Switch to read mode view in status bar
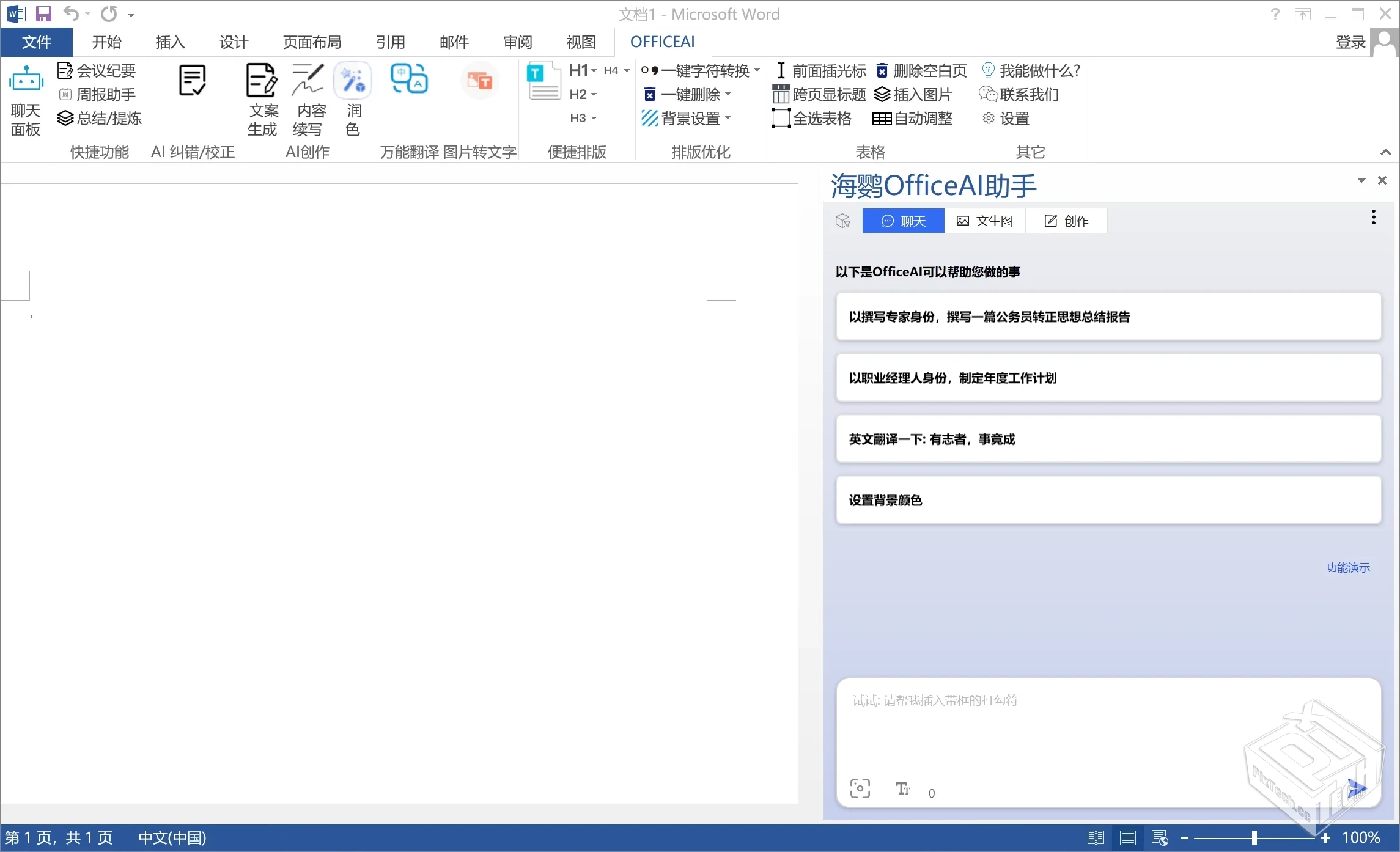The image size is (1400, 852). 1096,838
